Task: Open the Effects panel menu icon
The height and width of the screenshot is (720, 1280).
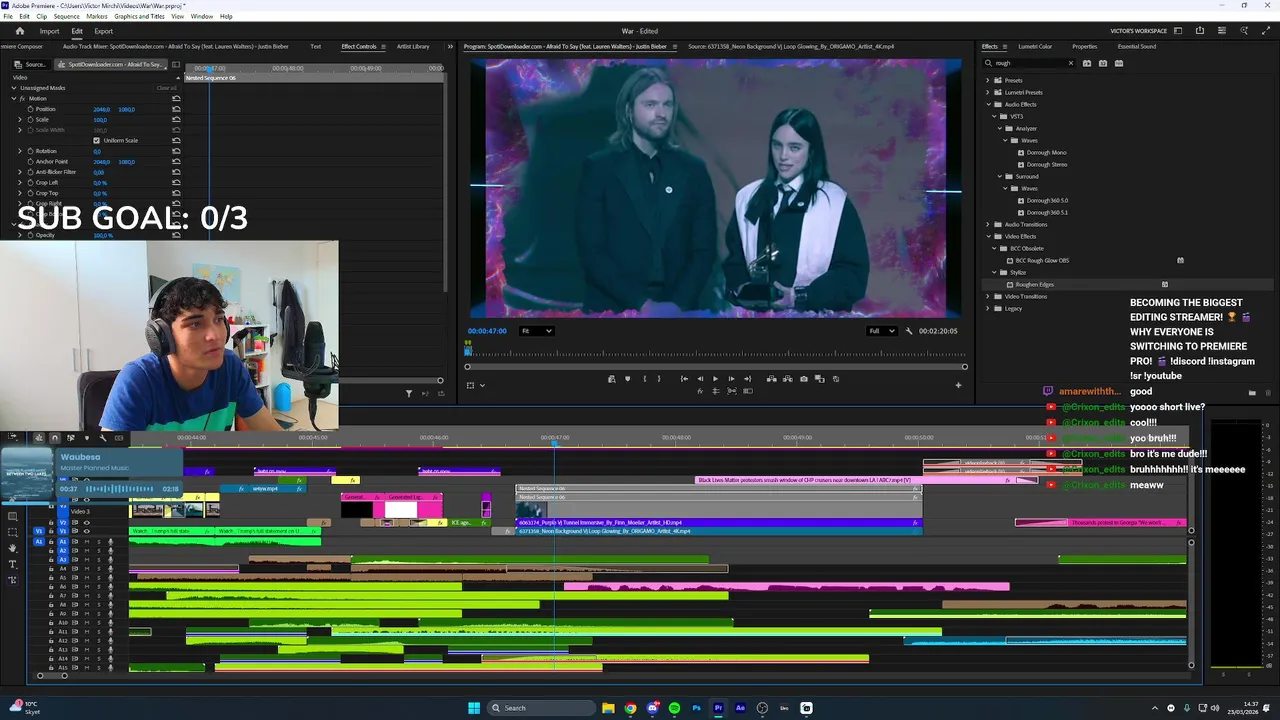Action: [1006, 46]
